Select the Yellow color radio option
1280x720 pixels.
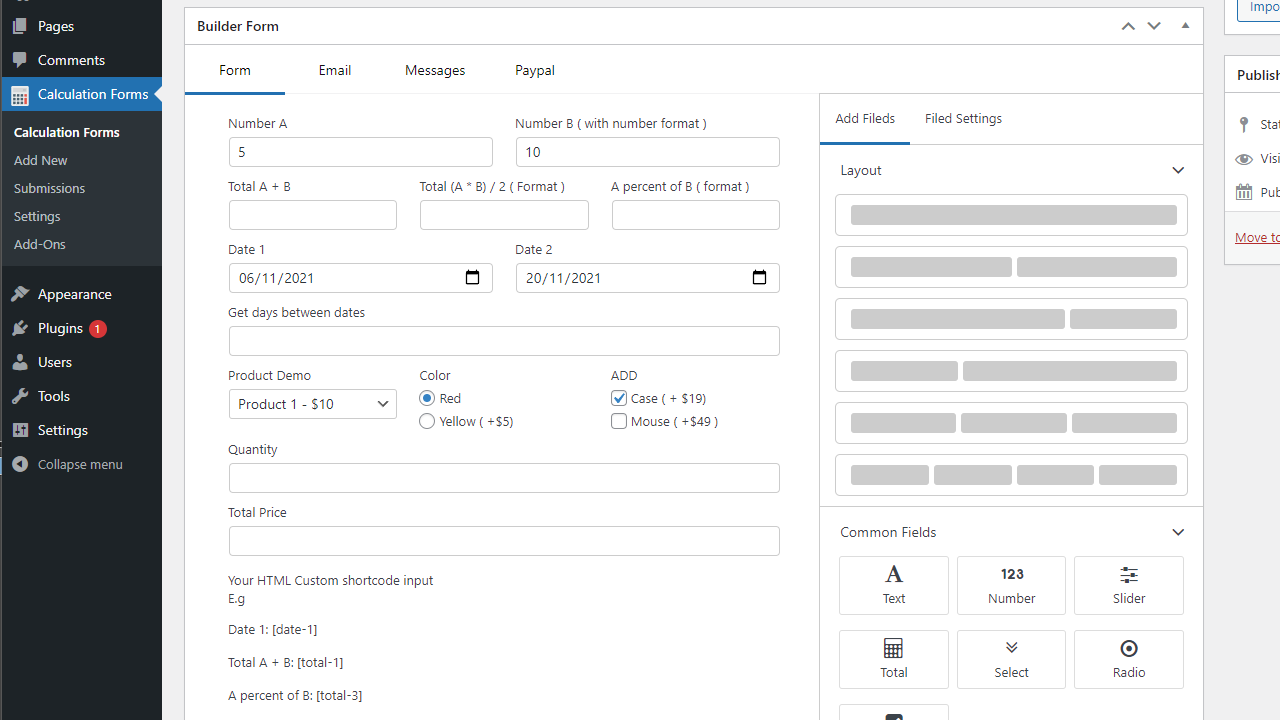tap(427, 421)
